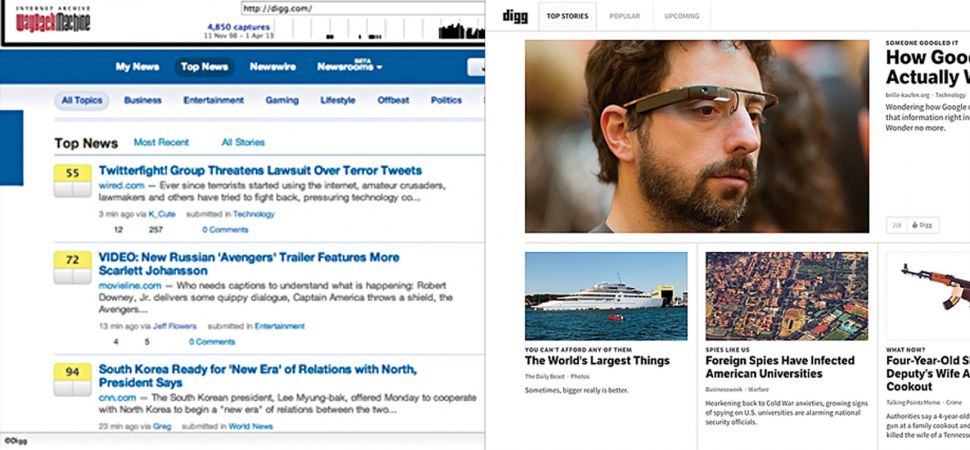Screen dimensions: 970x450
Task: Expand the Newsrooms beta dropdown
Action: coord(350,66)
